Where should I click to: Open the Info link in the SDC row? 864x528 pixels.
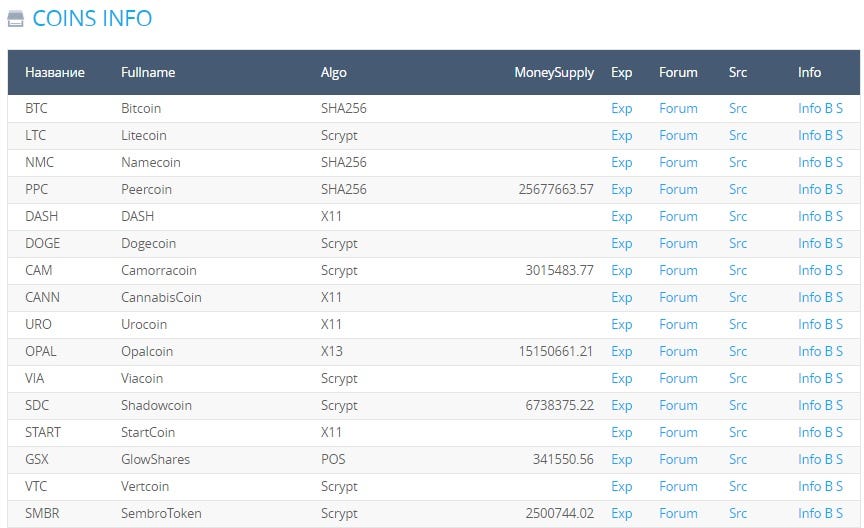point(809,406)
